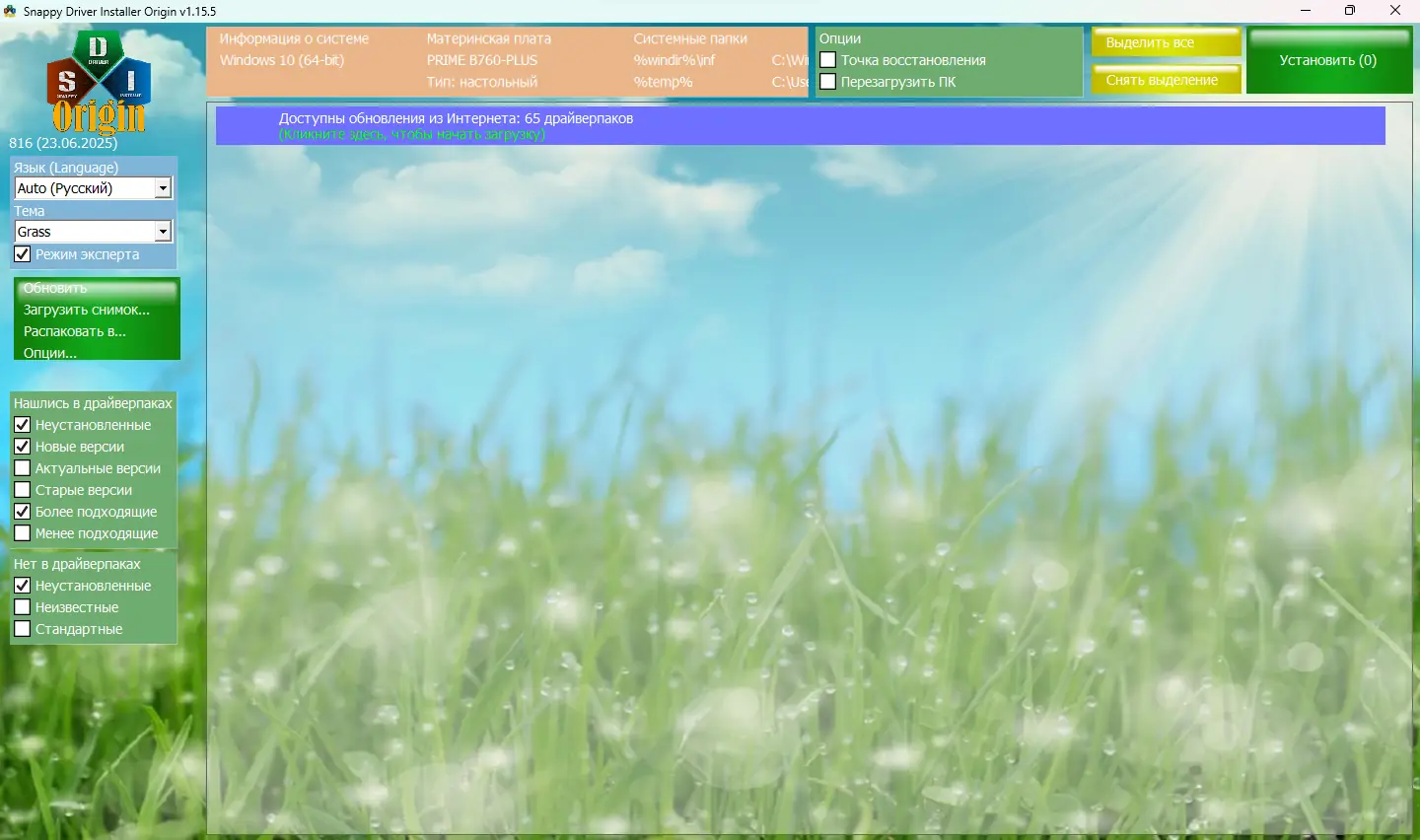Open the Язык (Language) dropdown
1420x840 pixels.
click(x=94, y=188)
